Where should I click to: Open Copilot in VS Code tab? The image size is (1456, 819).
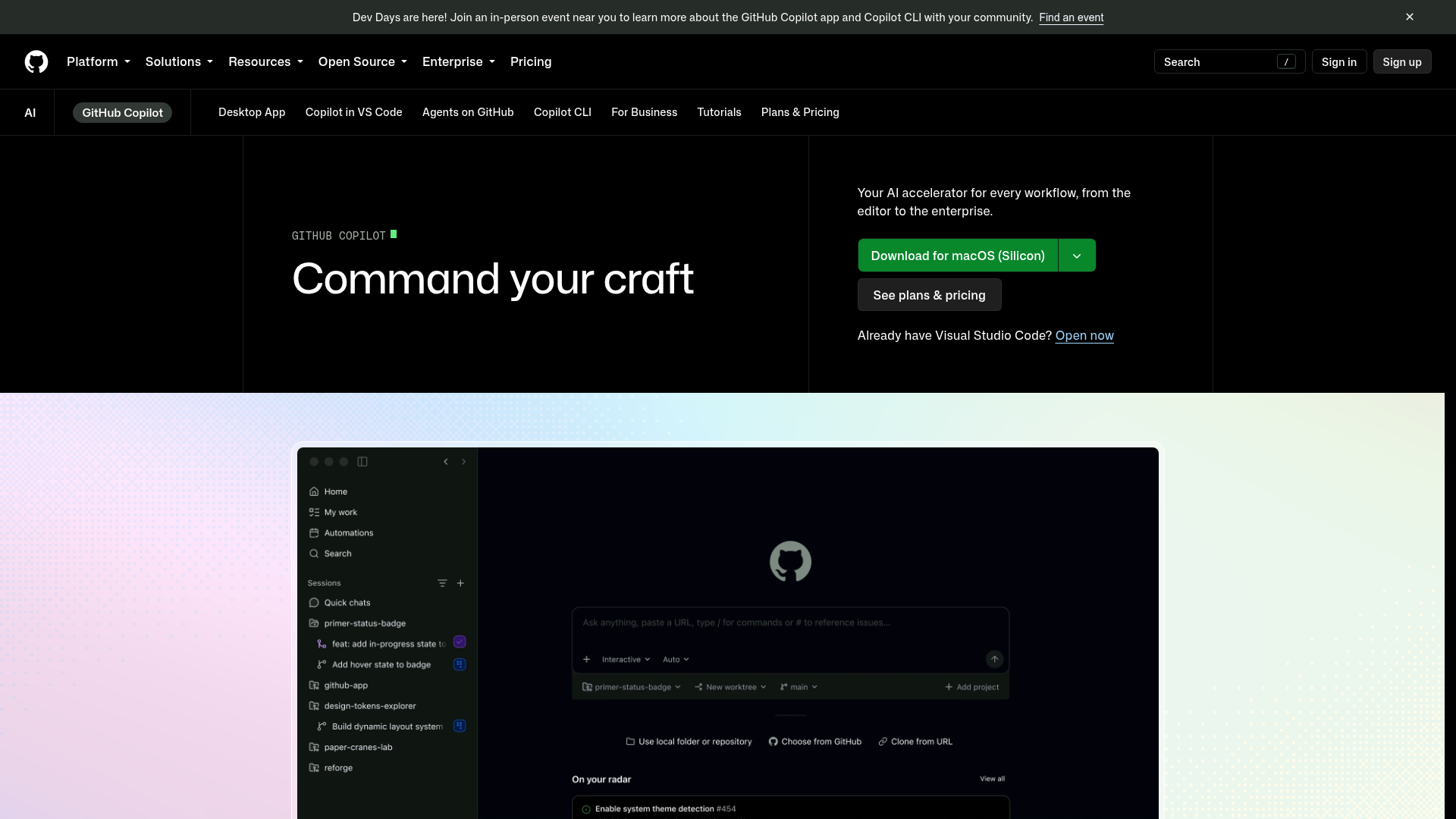353,112
